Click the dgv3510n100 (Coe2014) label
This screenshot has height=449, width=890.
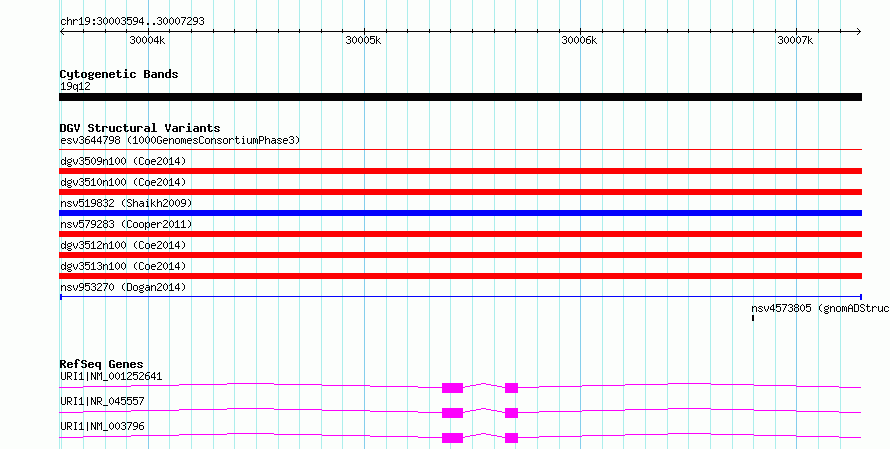123,182
